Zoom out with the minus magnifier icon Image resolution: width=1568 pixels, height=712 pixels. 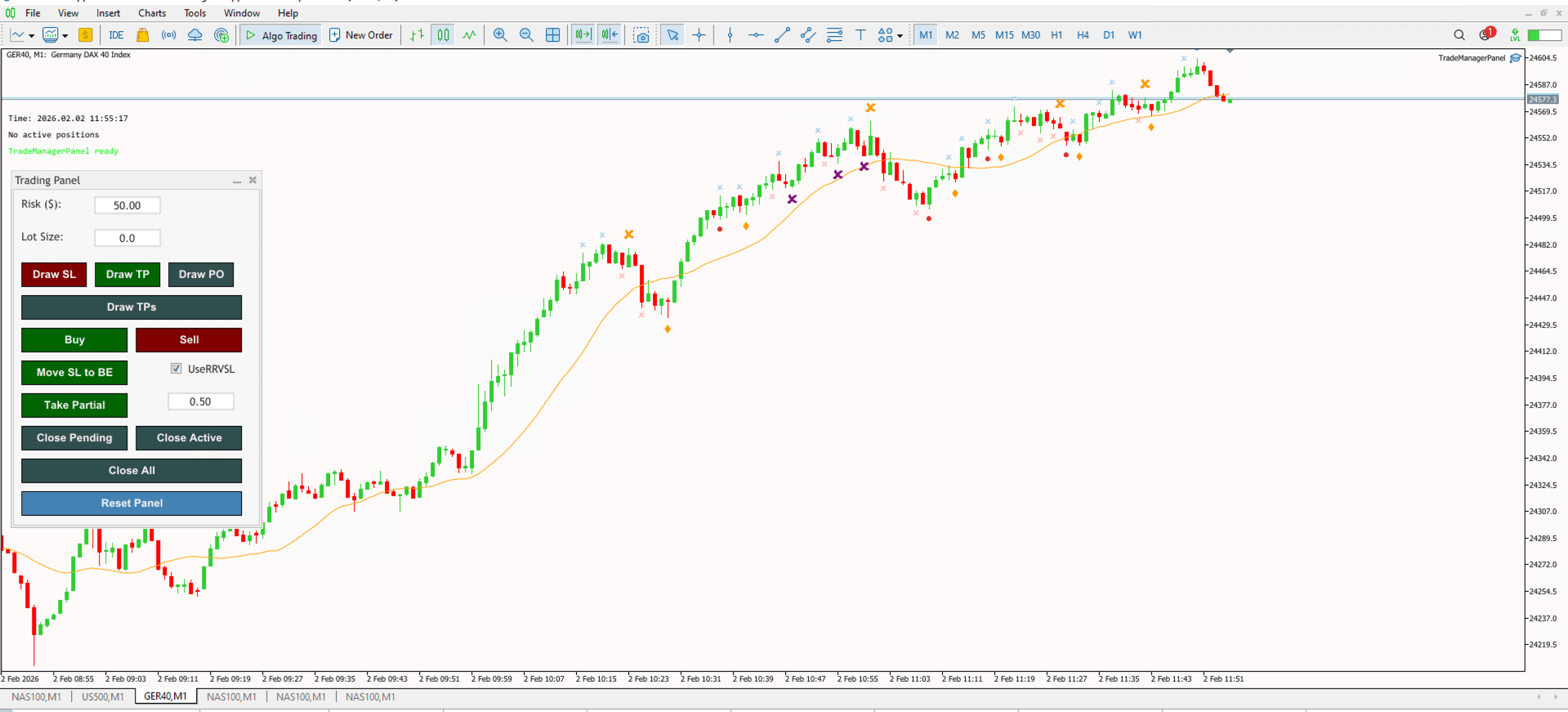coord(526,35)
